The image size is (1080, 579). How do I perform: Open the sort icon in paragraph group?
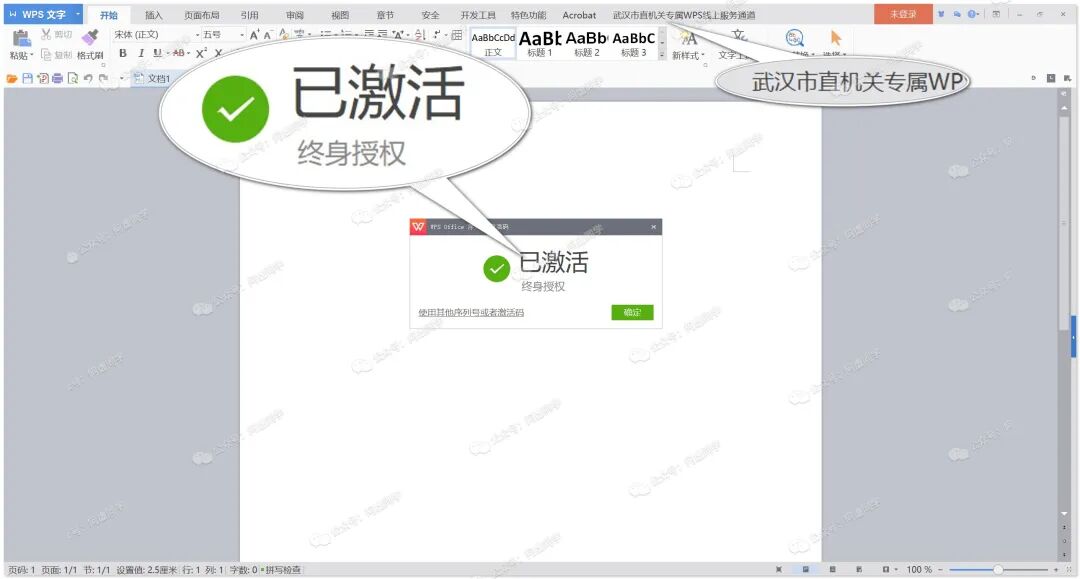coord(420,34)
